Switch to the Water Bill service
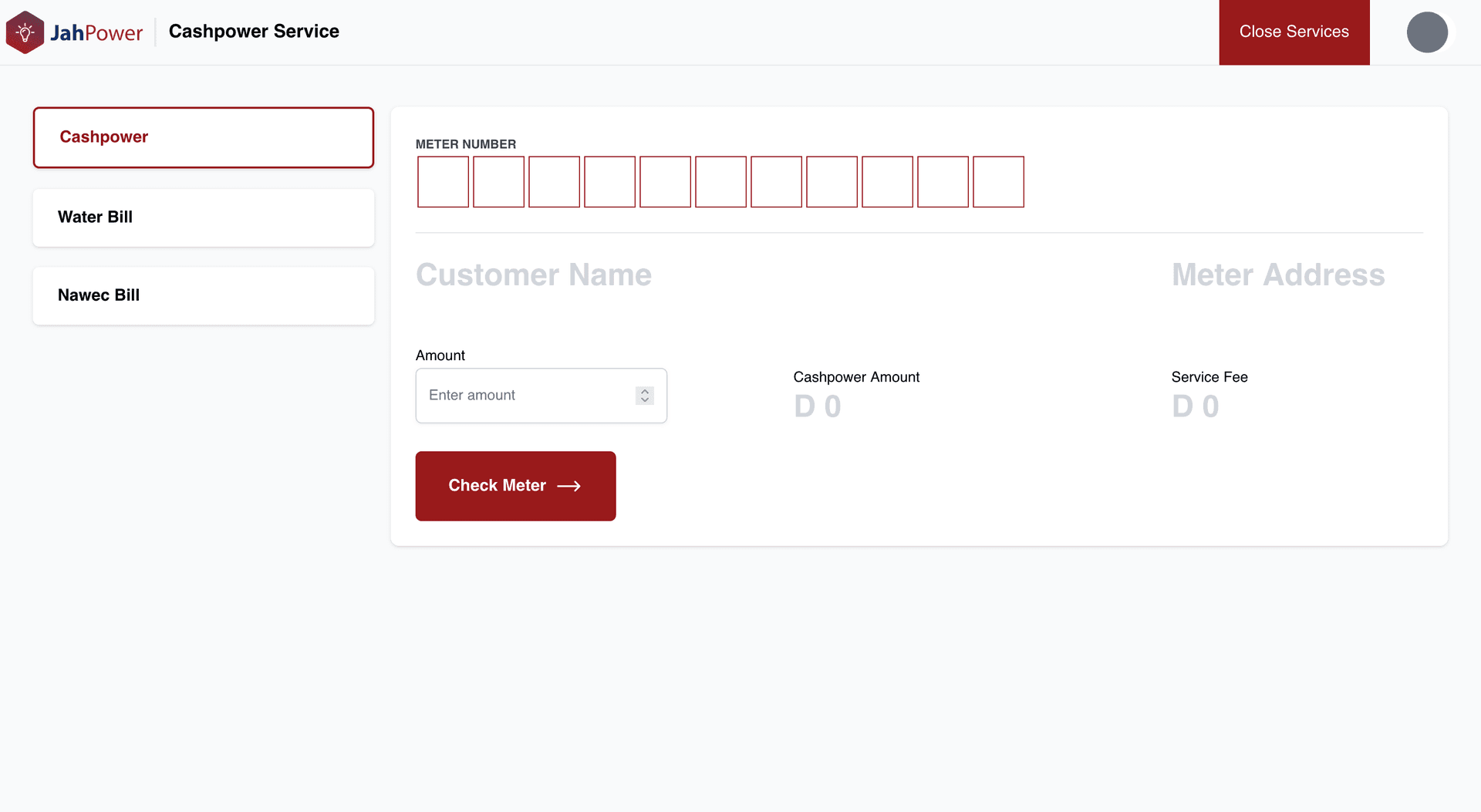This screenshot has width=1481, height=812. pos(204,217)
